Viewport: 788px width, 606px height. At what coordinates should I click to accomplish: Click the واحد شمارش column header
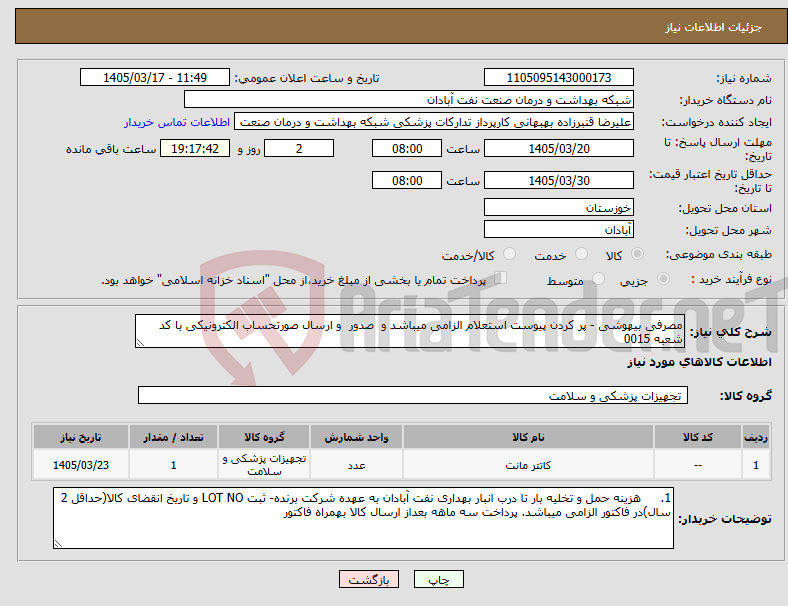(356, 437)
